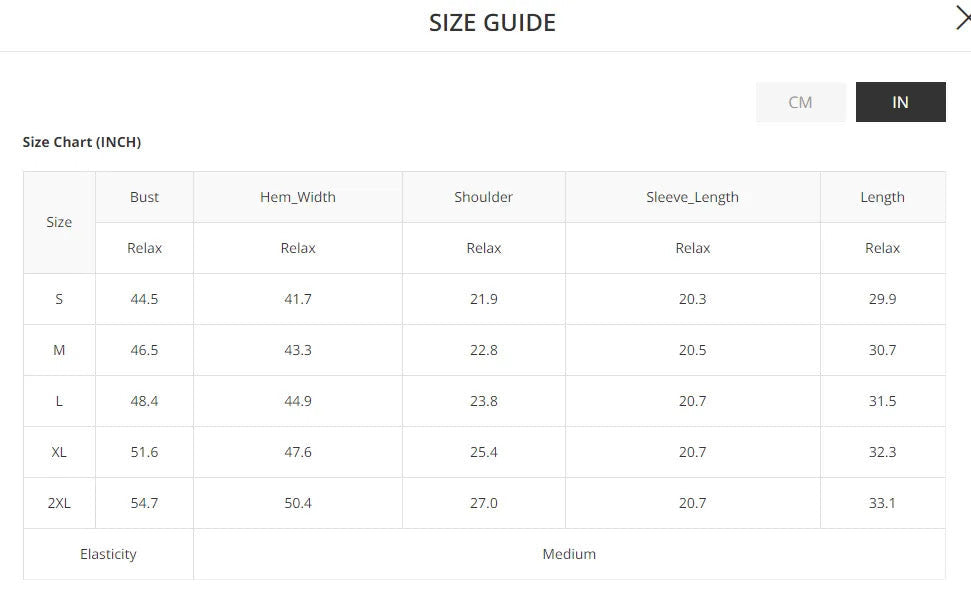Image resolution: width=971 pixels, height=602 pixels.
Task: Select the Shoulder column header
Action: tap(484, 197)
